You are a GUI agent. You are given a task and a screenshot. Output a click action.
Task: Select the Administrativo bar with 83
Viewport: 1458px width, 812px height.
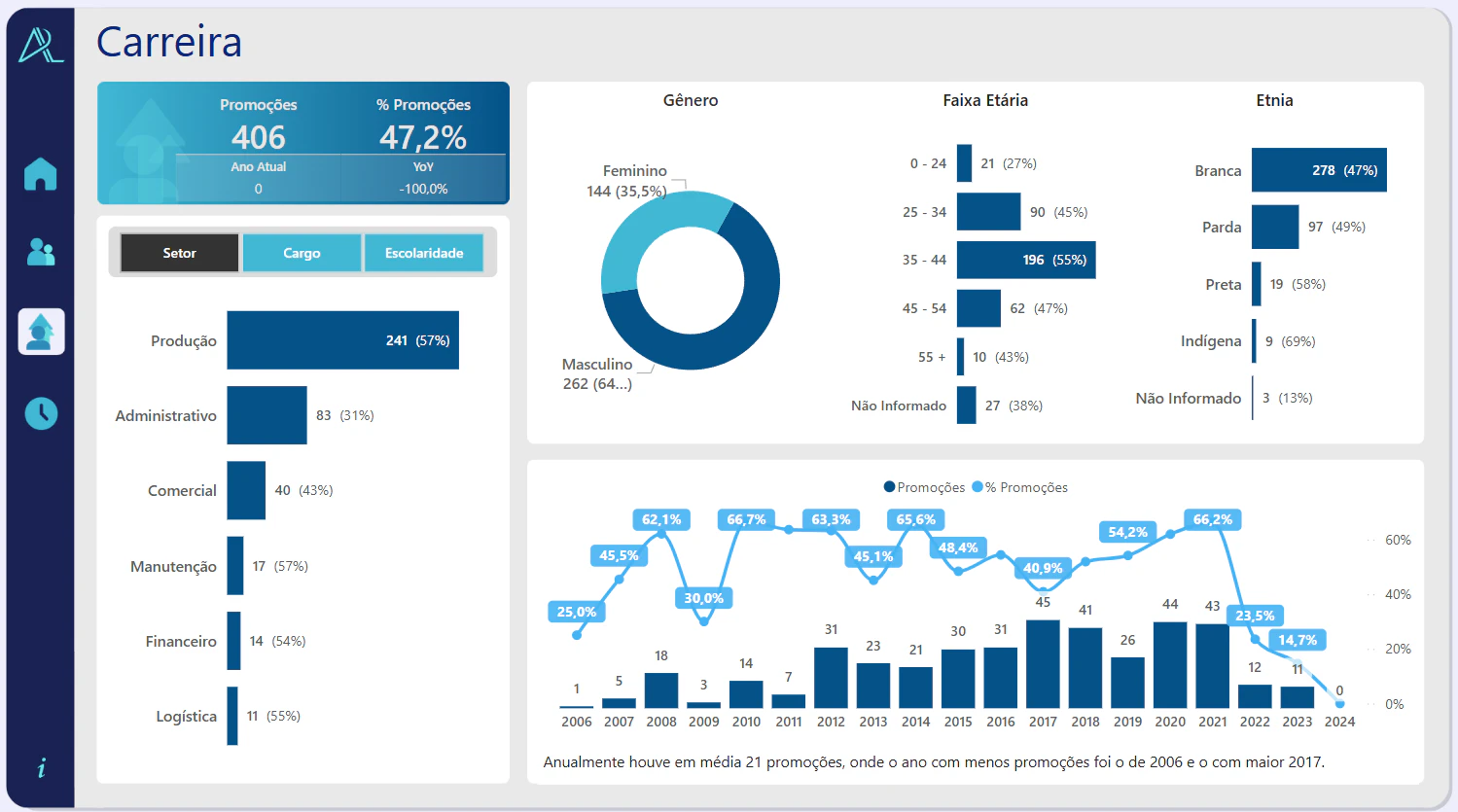[267, 415]
